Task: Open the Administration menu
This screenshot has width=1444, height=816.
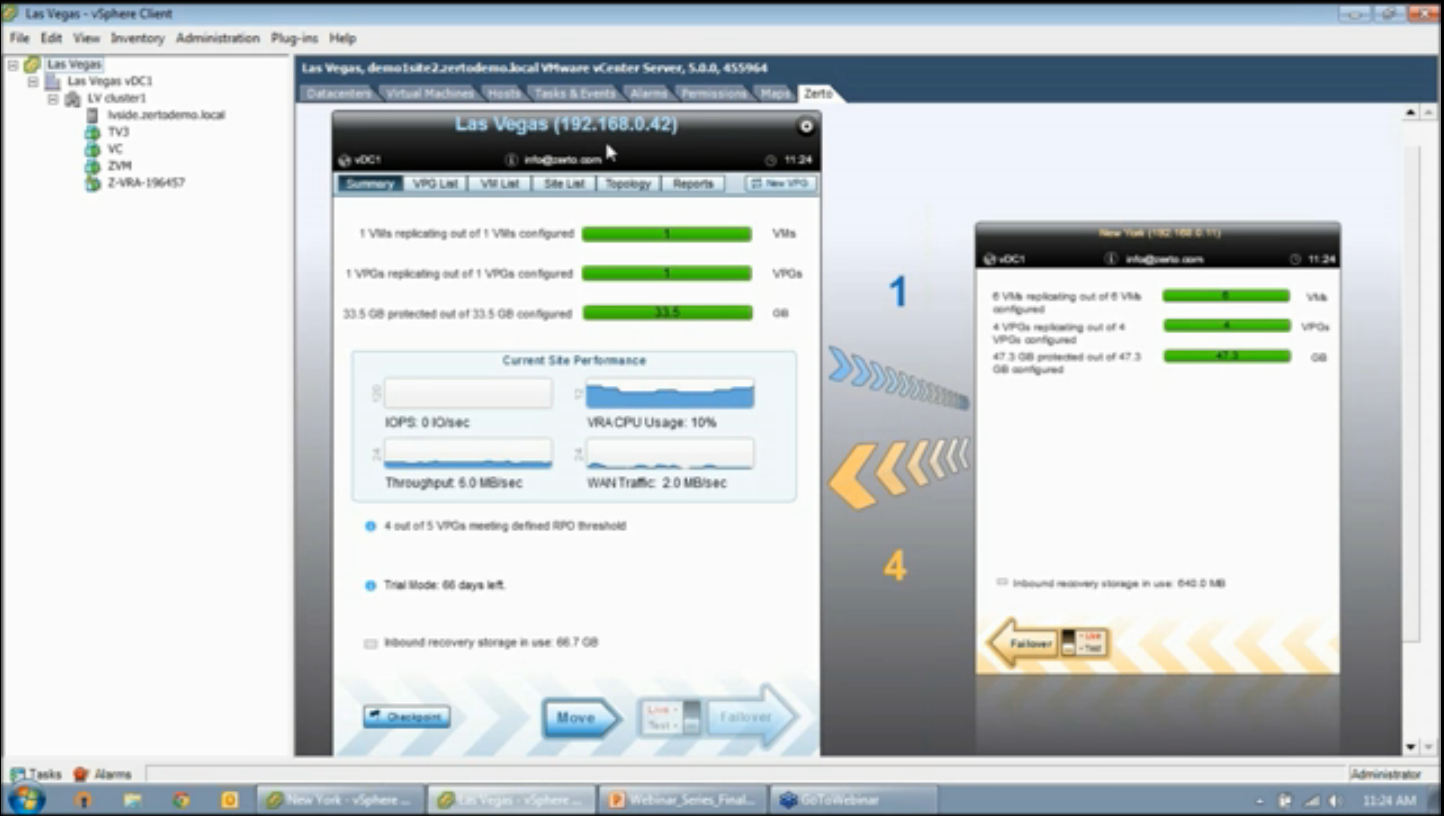Action: 217,38
